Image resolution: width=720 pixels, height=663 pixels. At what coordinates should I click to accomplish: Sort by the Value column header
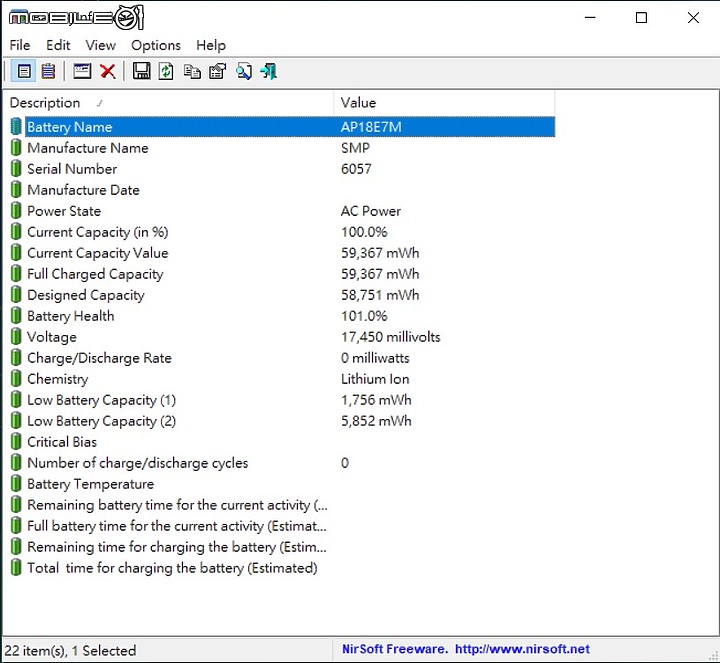[x=444, y=103]
